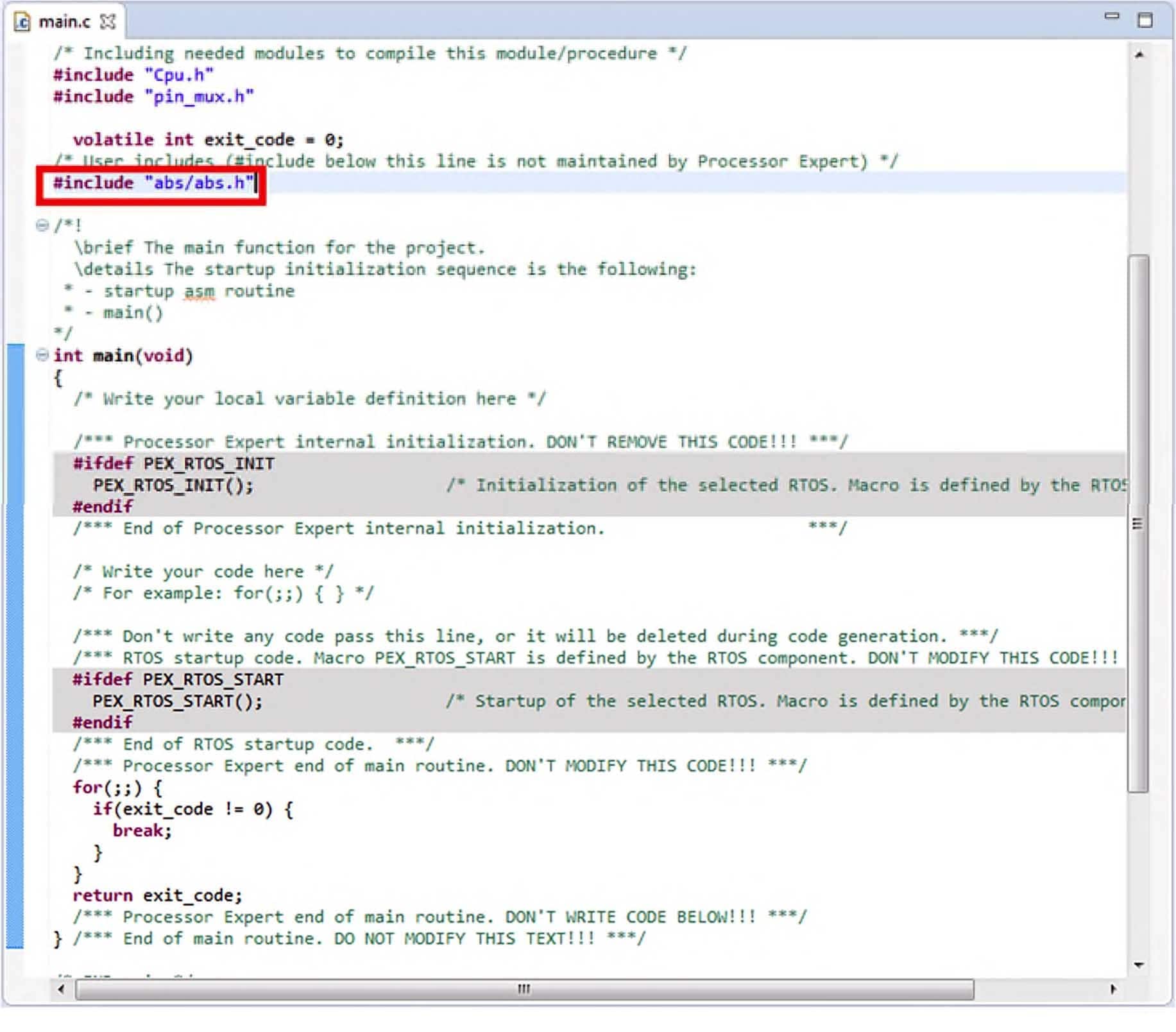
Task: Click 'Write your code here' comment
Action: [x=203, y=572]
